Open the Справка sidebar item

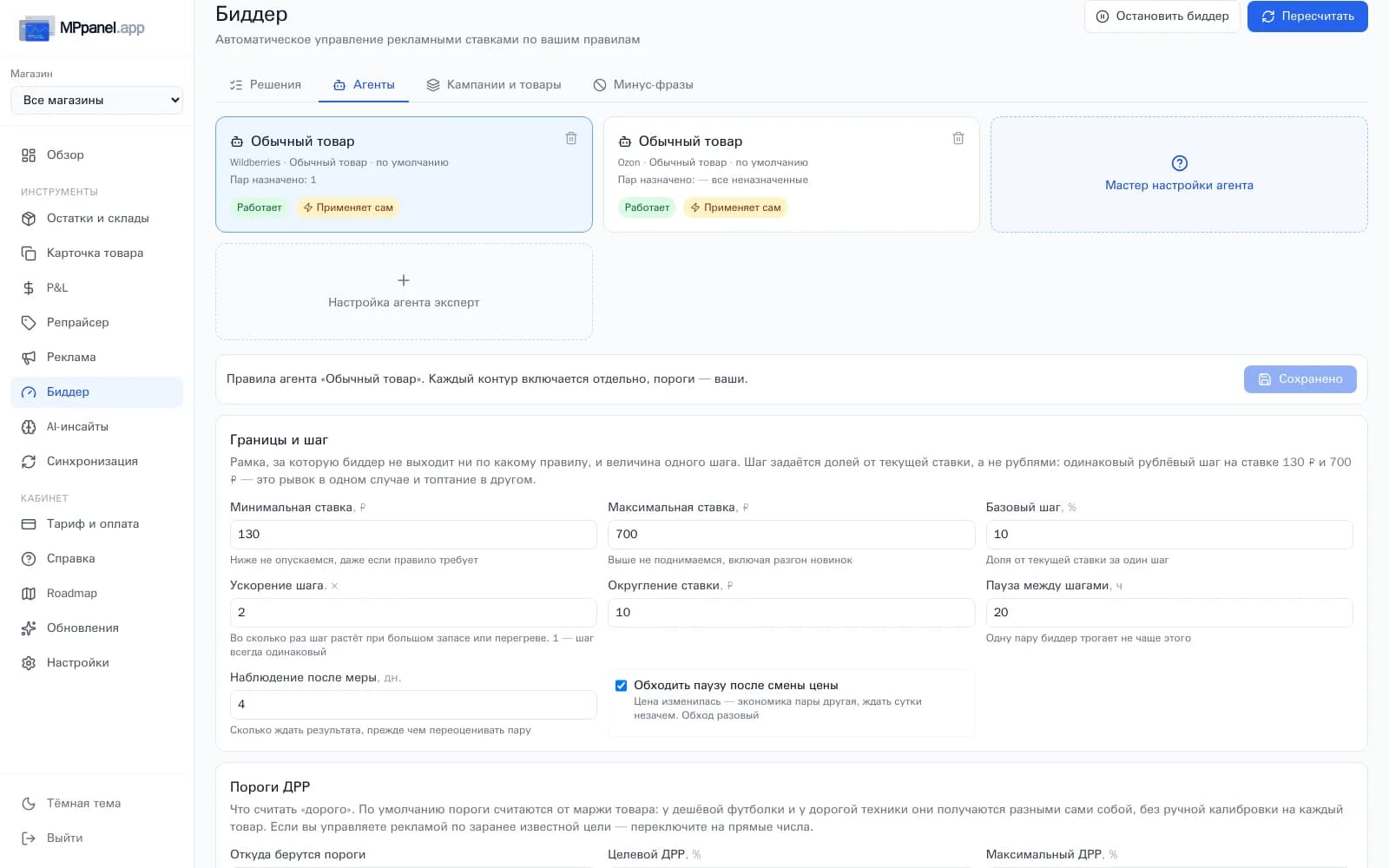tap(96, 559)
